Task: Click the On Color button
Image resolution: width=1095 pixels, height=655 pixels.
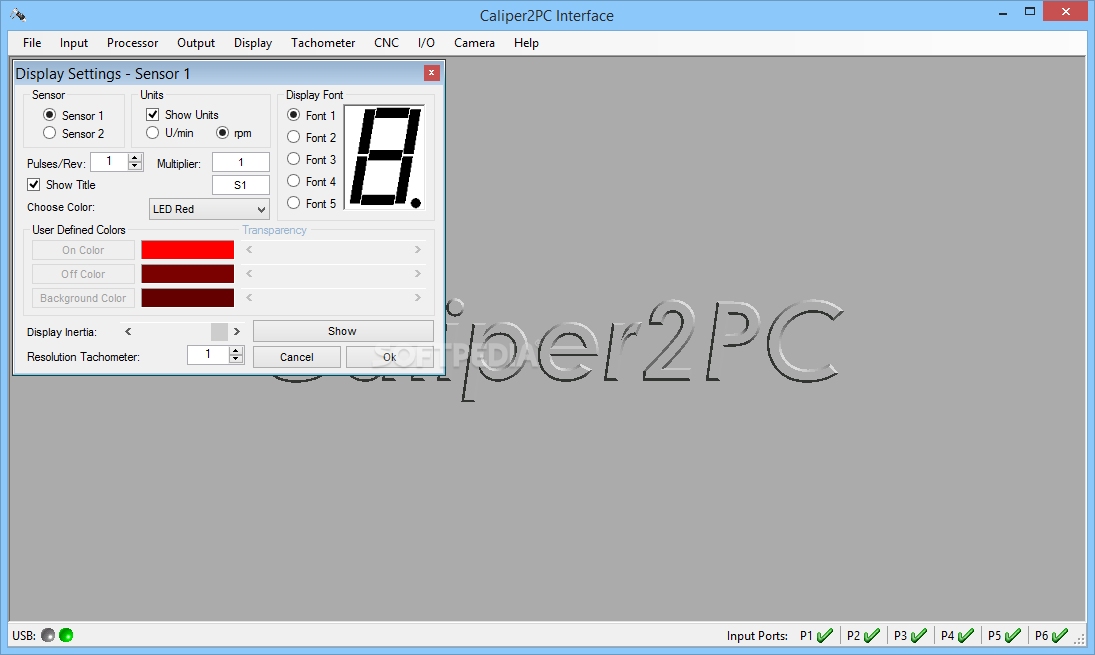Action: pos(83,250)
